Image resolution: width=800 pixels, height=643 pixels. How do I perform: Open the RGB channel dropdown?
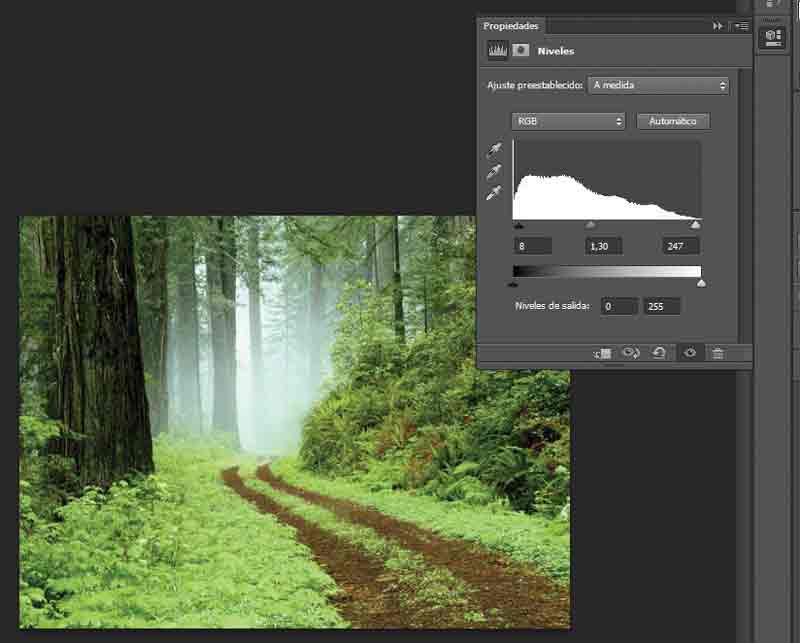click(568, 121)
